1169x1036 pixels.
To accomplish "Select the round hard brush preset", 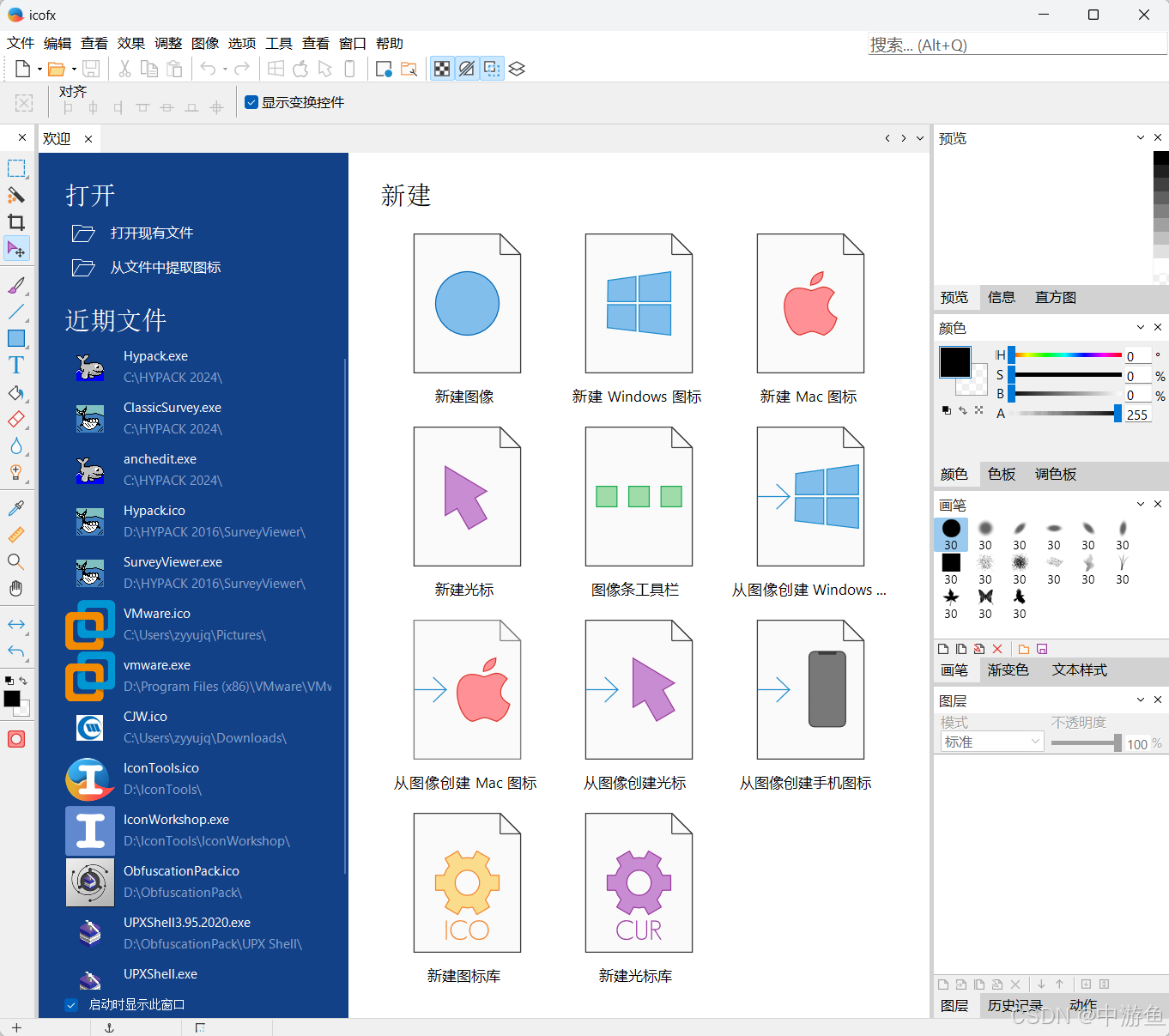I will click(951, 534).
